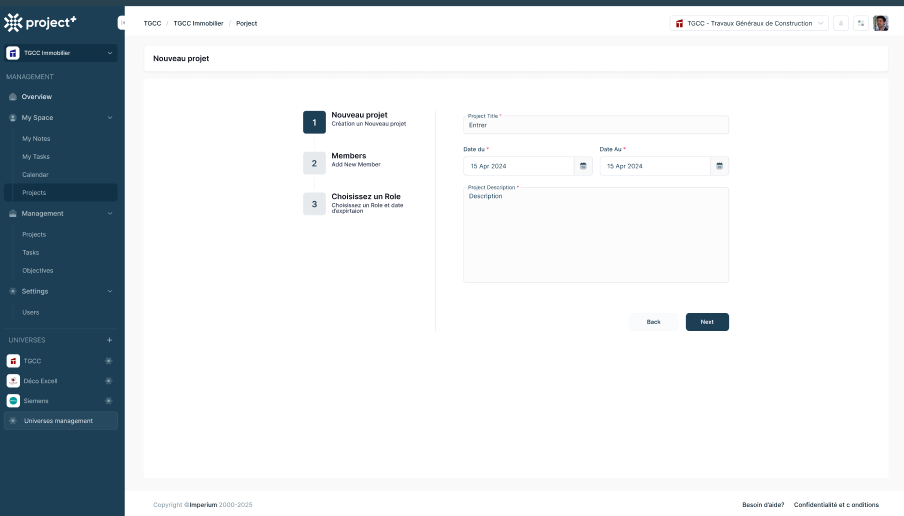Collapse the sidebar with the toggle arrow
Image resolution: width=904 pixels, height=516 pixels.
point(122,22)
